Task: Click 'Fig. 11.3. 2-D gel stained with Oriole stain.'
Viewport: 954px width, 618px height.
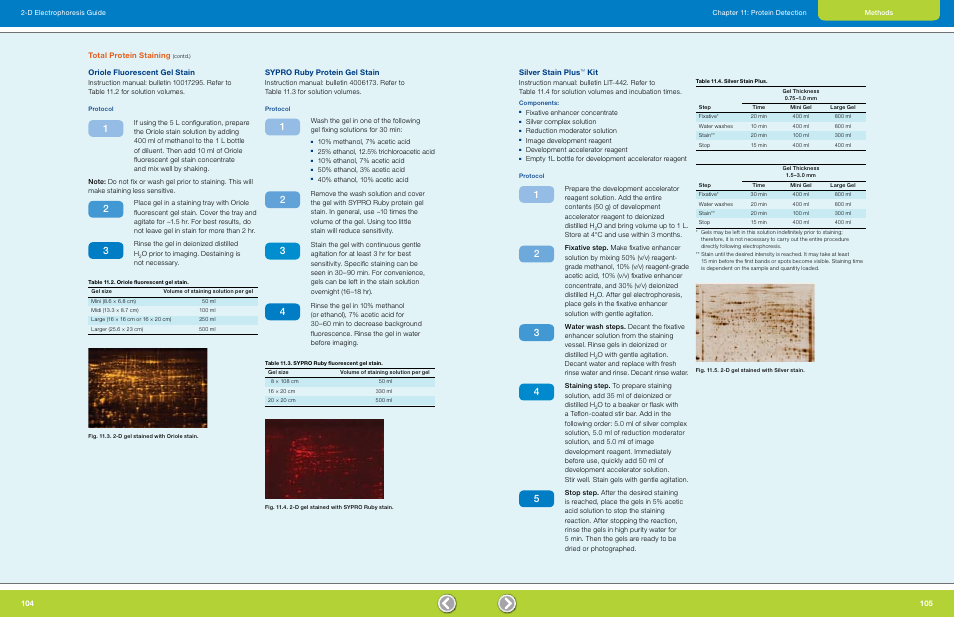Action: (x=143, y=436)
